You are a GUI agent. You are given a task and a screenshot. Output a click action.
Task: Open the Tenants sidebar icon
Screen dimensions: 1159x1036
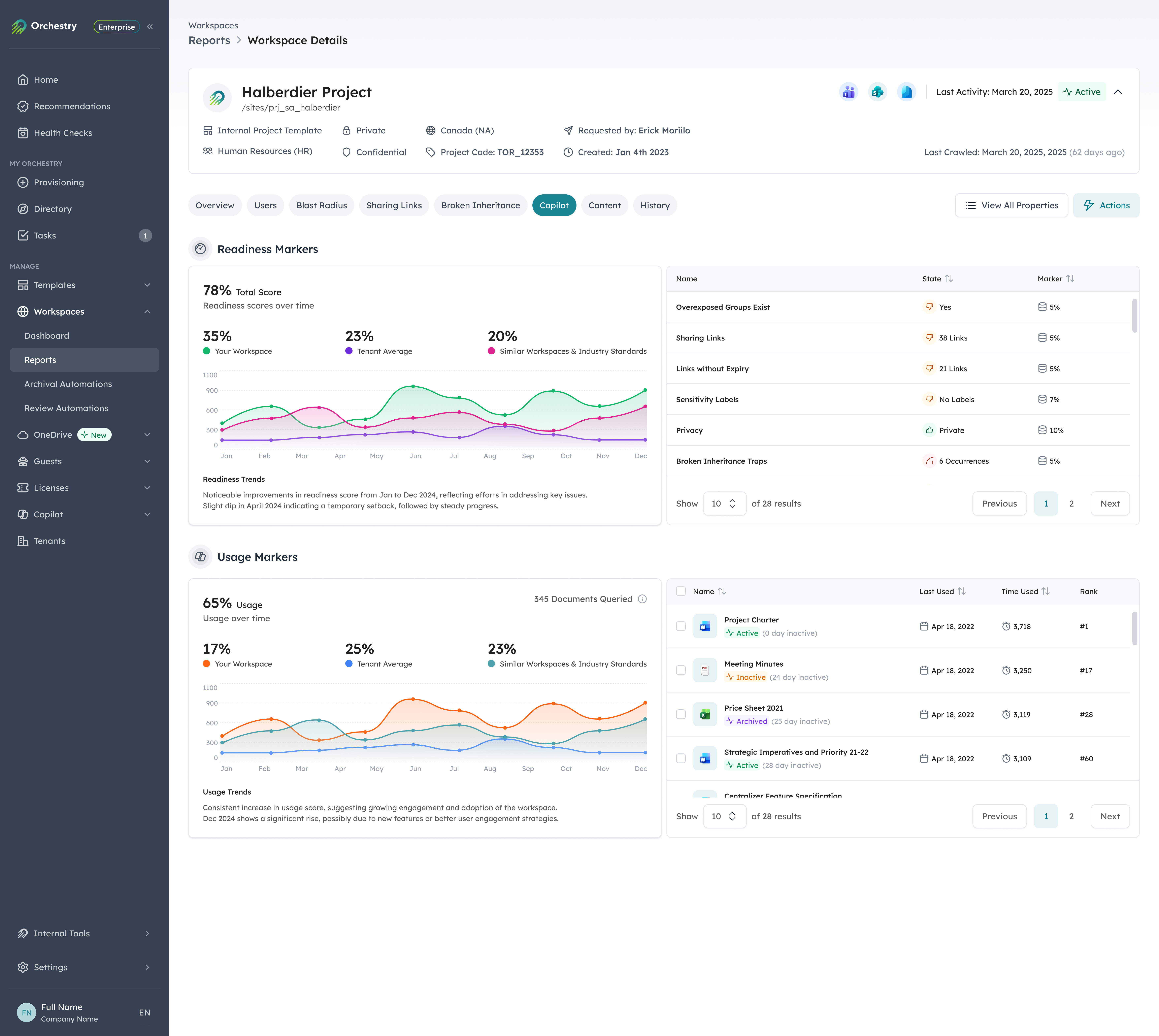coord(23,541)
